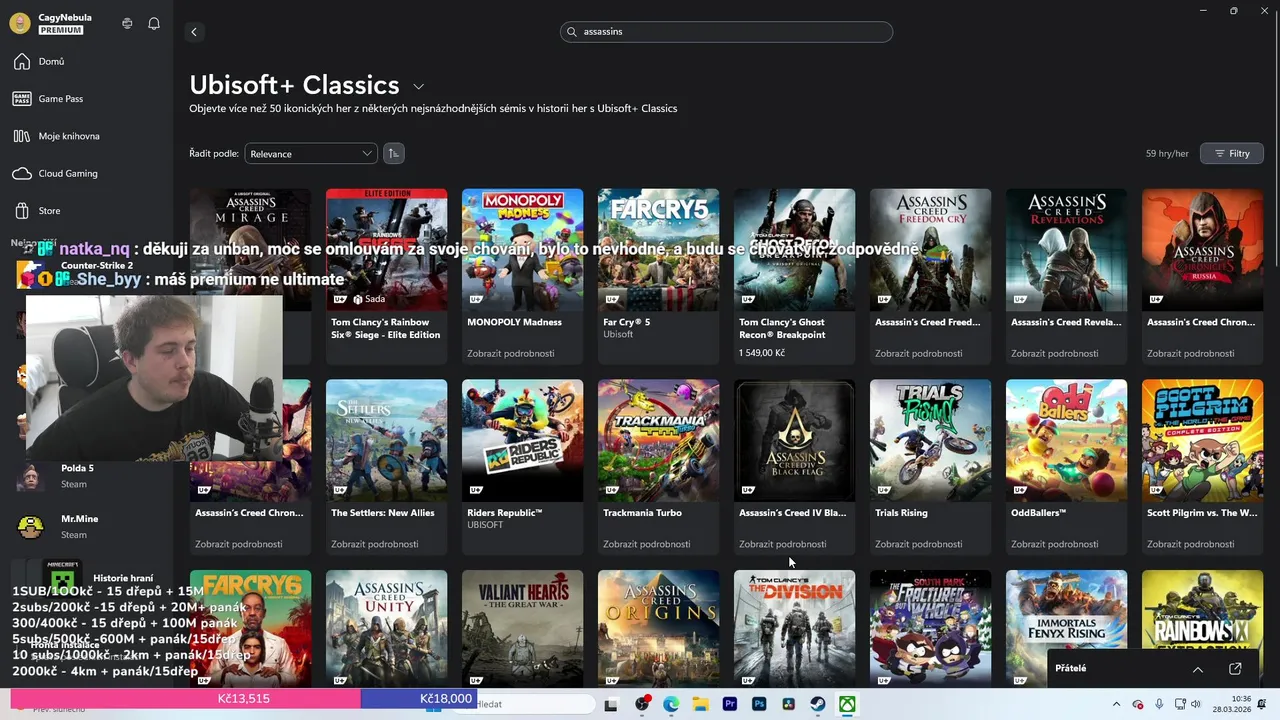Image resolution: width=1280 pixels, height=720 pixels.
Task: Open Premiere Pro from the taskbar
Action: [730, 704]
